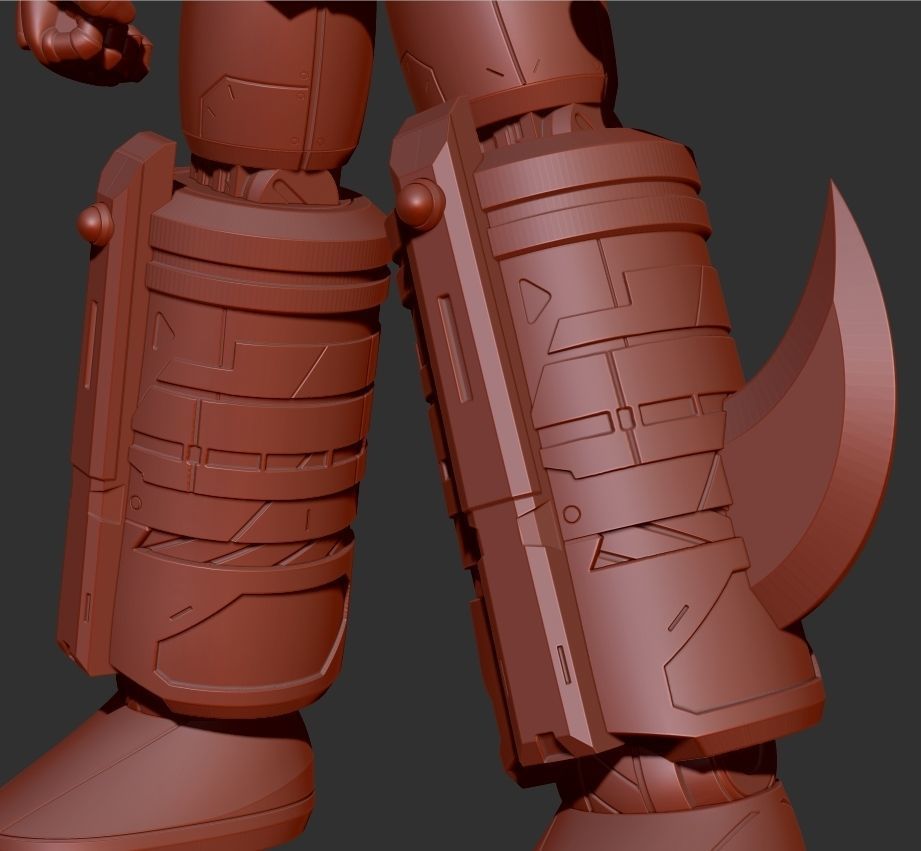Select the triangle emblem on the bladed leg
The height and width of the screenshot is (851, 921).
[533, 300]
